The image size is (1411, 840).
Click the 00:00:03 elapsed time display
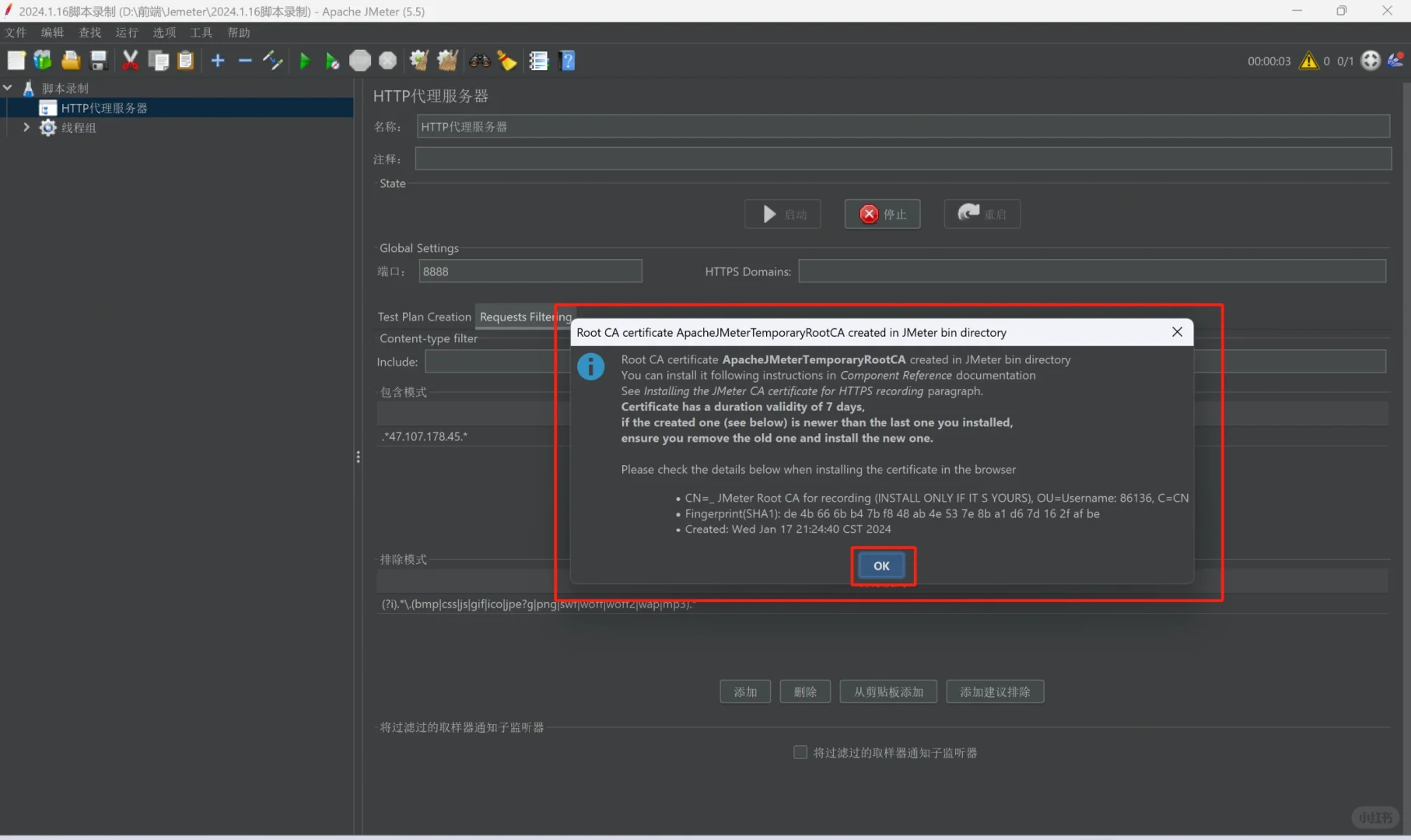click(1269, 61)
